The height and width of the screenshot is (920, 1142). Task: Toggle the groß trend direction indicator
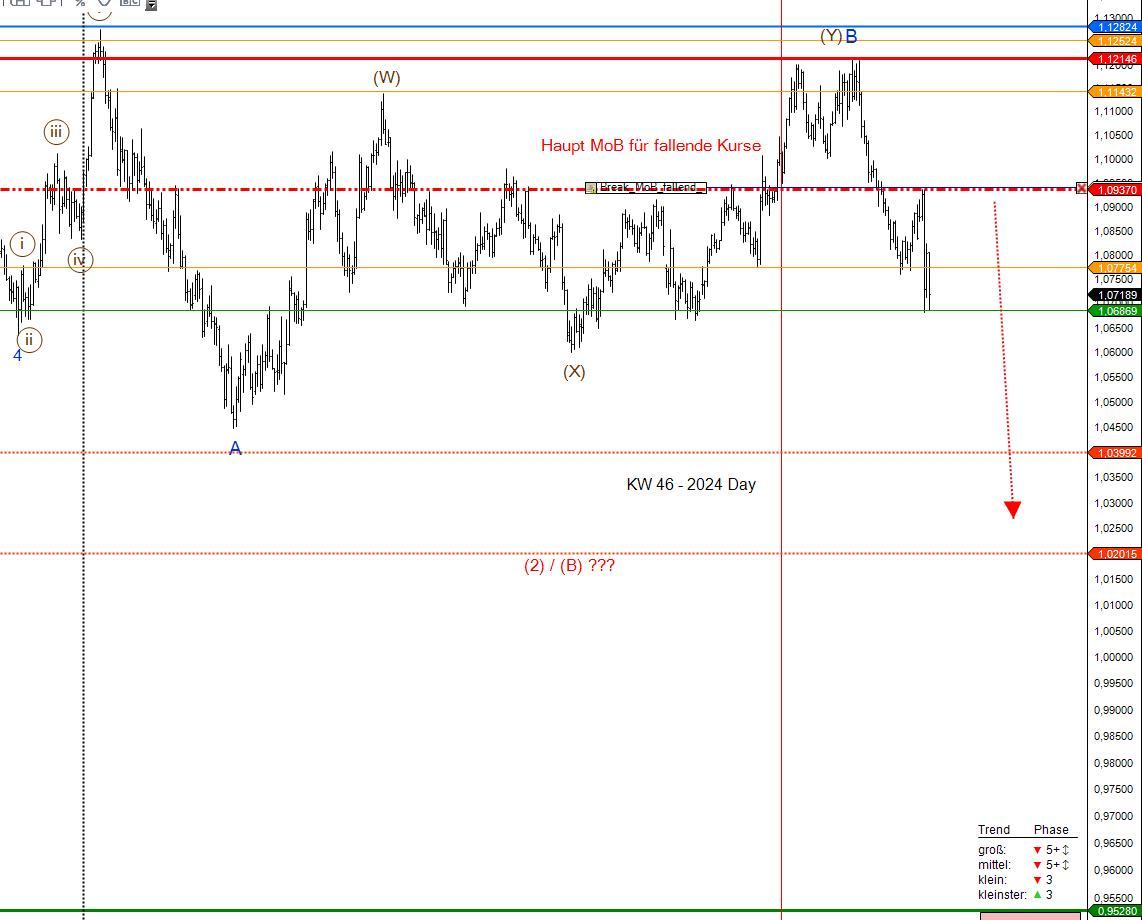click(x=1037, y=850)
